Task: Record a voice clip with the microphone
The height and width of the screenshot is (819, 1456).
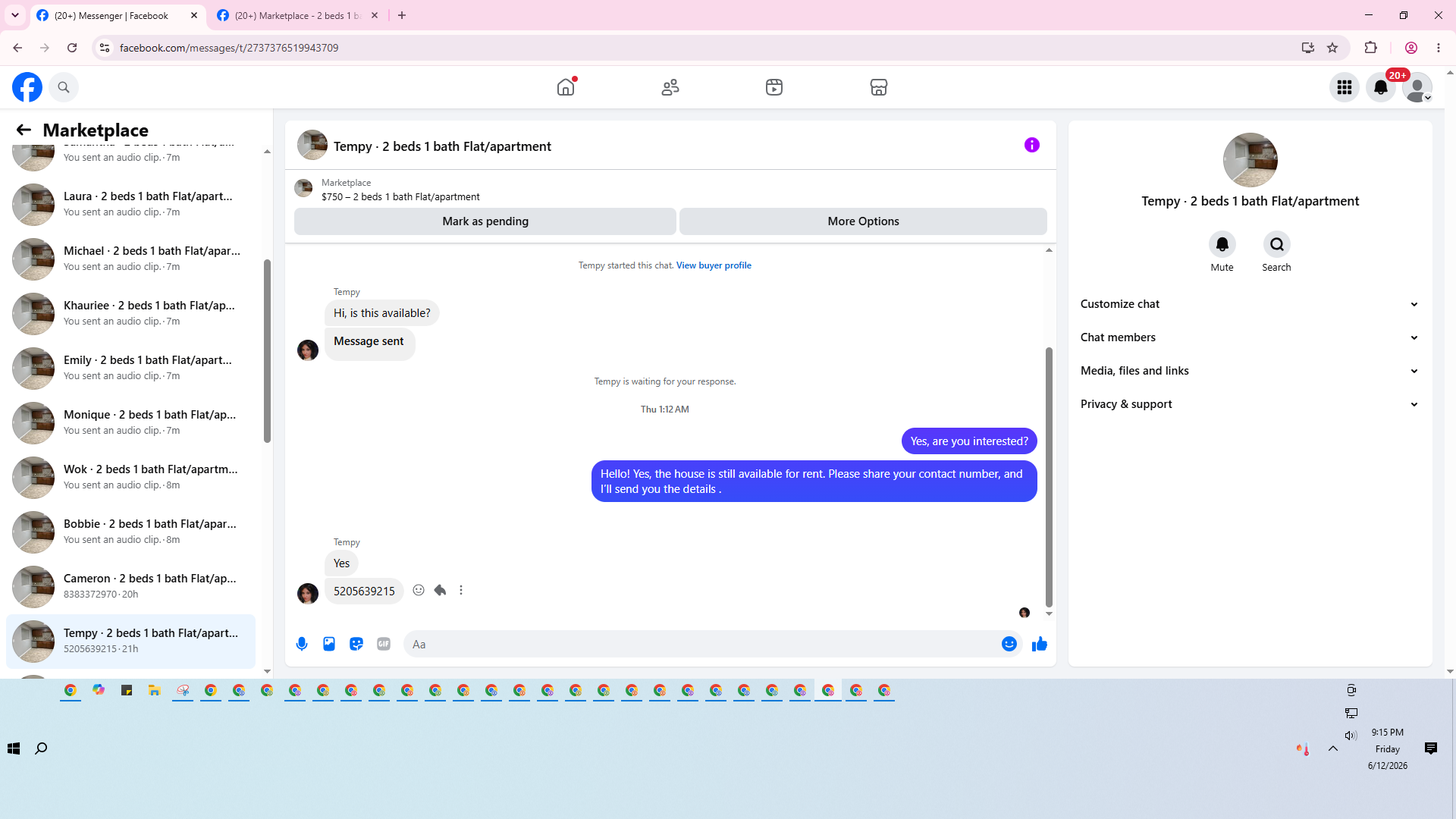Action: coord(302,644)
